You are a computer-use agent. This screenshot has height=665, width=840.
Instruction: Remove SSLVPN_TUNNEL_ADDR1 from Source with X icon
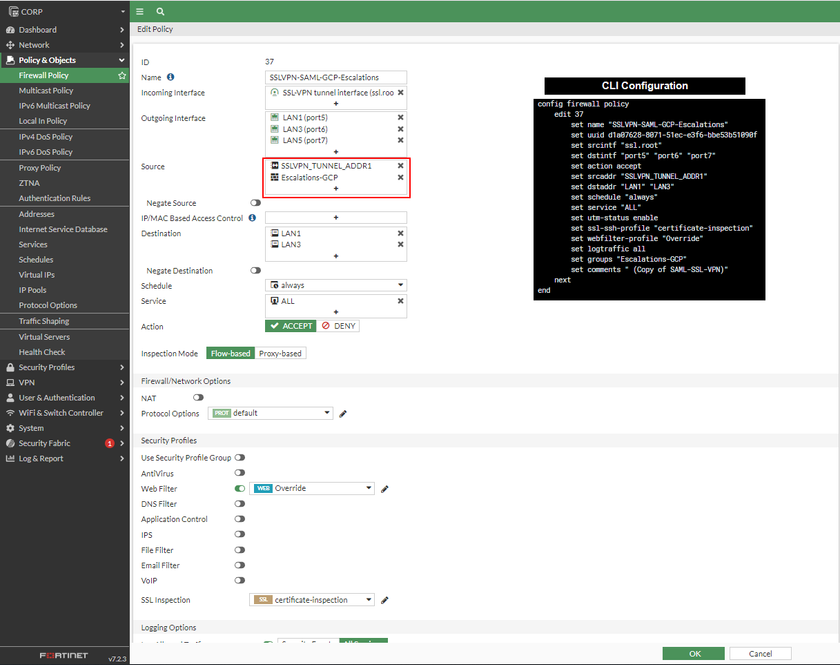(400, 166)
